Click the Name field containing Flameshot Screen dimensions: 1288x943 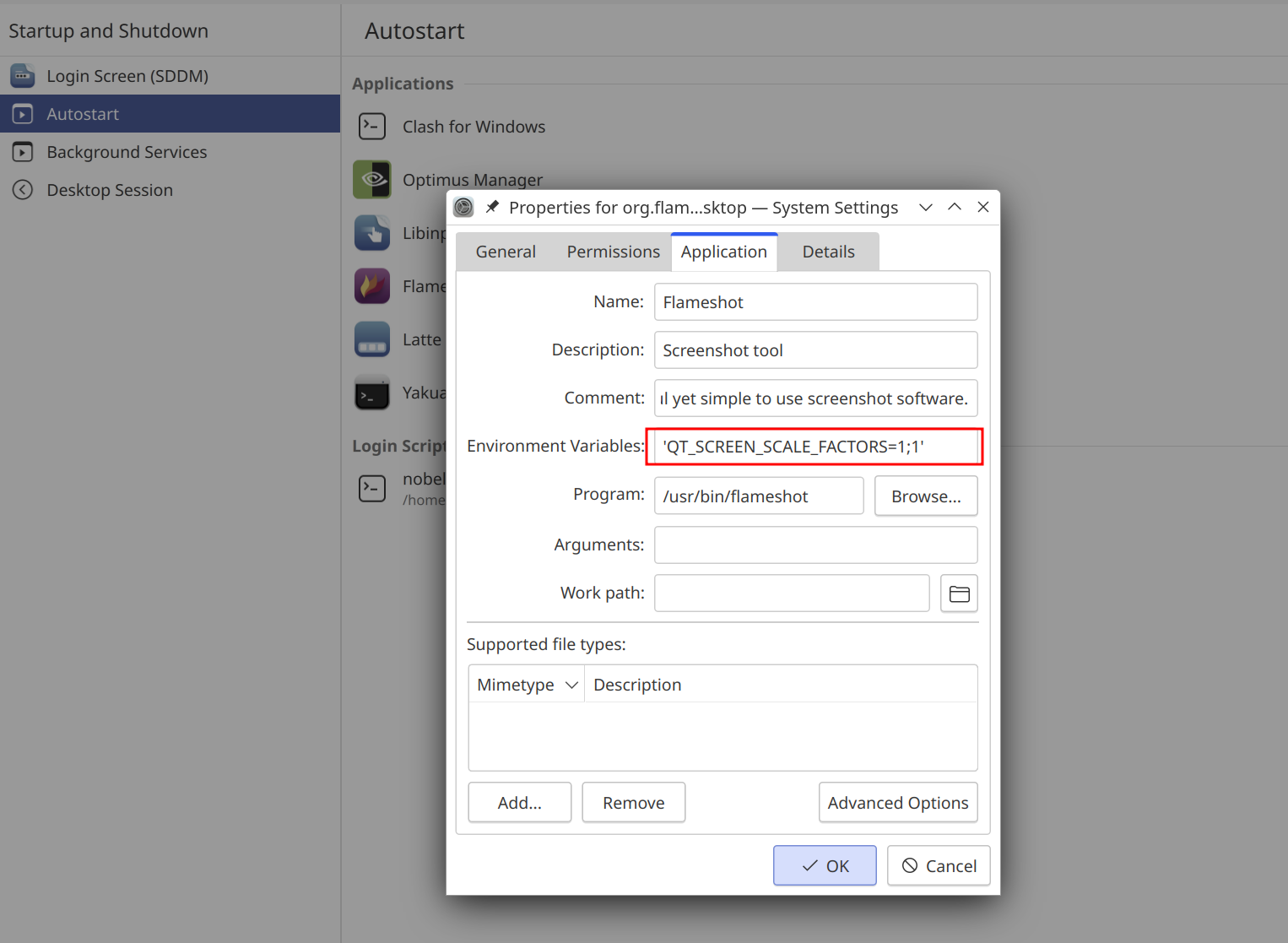click(816, 302)
